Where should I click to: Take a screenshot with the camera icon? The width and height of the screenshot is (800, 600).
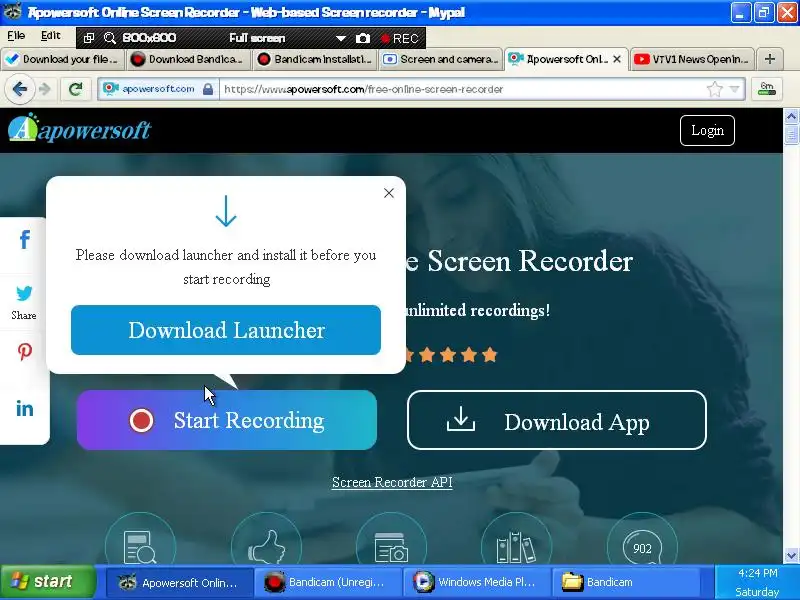tap(363, 38)
